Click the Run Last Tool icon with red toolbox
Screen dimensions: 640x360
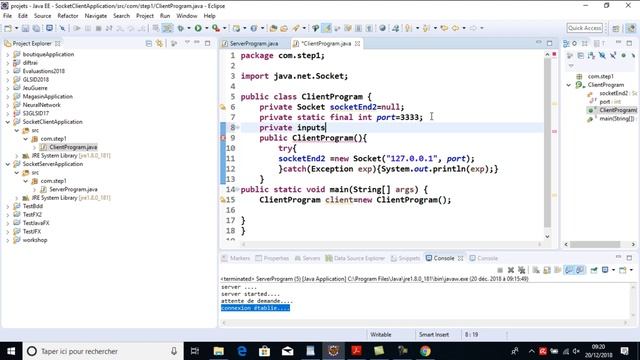216,28
